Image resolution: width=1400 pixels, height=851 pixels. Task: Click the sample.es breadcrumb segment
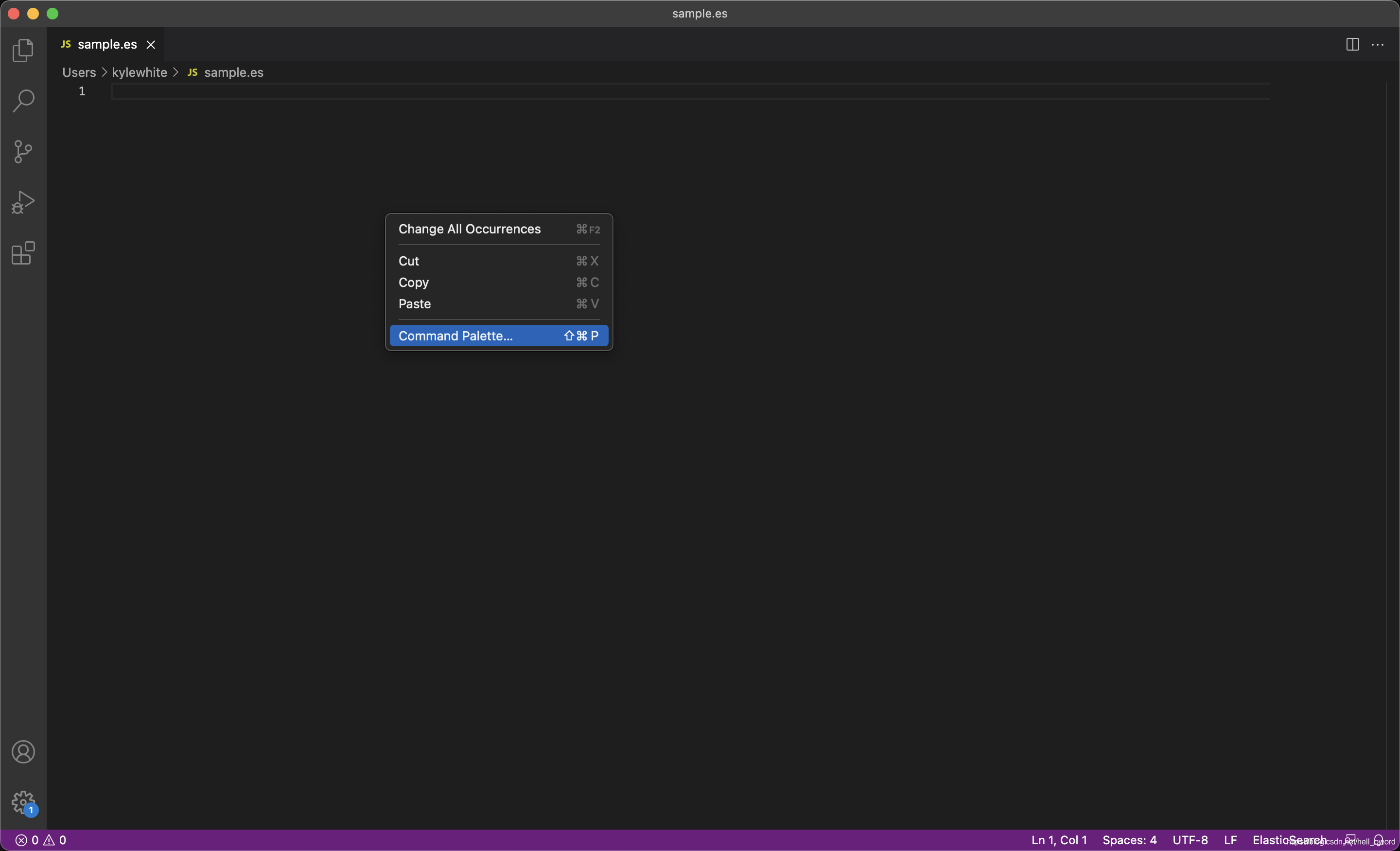[x=226, y=72]
